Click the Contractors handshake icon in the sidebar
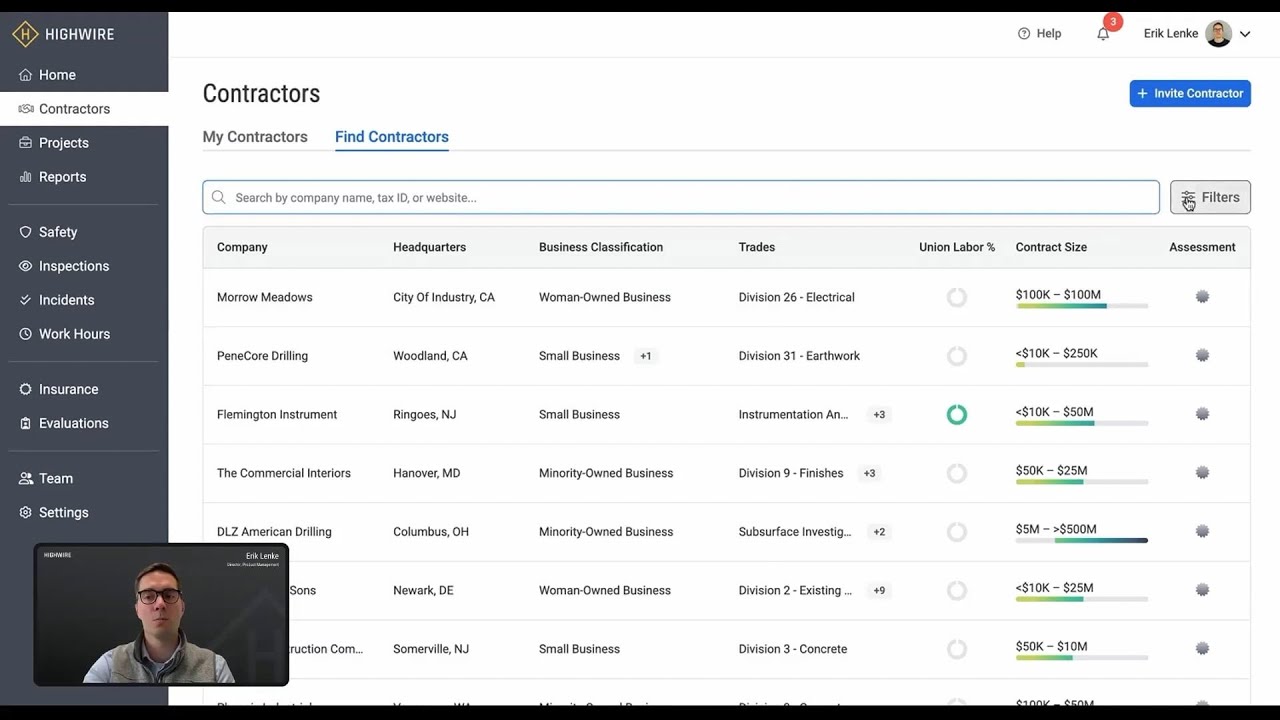Screen dimensions: 1280x720 pyautogui.click(x=26, y=109)
